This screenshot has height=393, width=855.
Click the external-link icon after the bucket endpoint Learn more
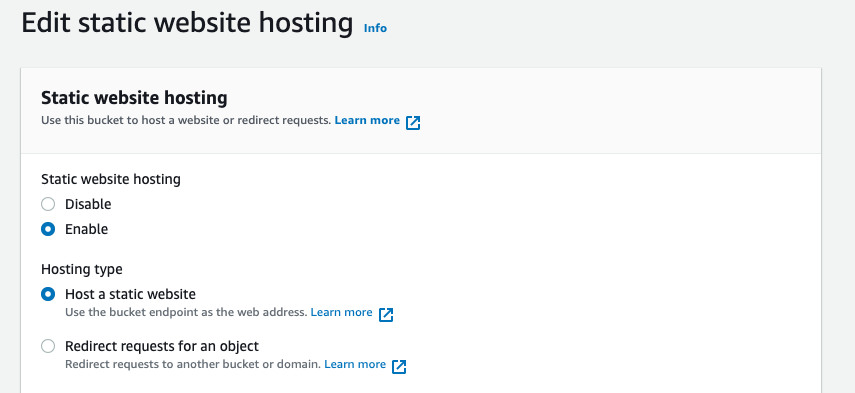[386, 315]
